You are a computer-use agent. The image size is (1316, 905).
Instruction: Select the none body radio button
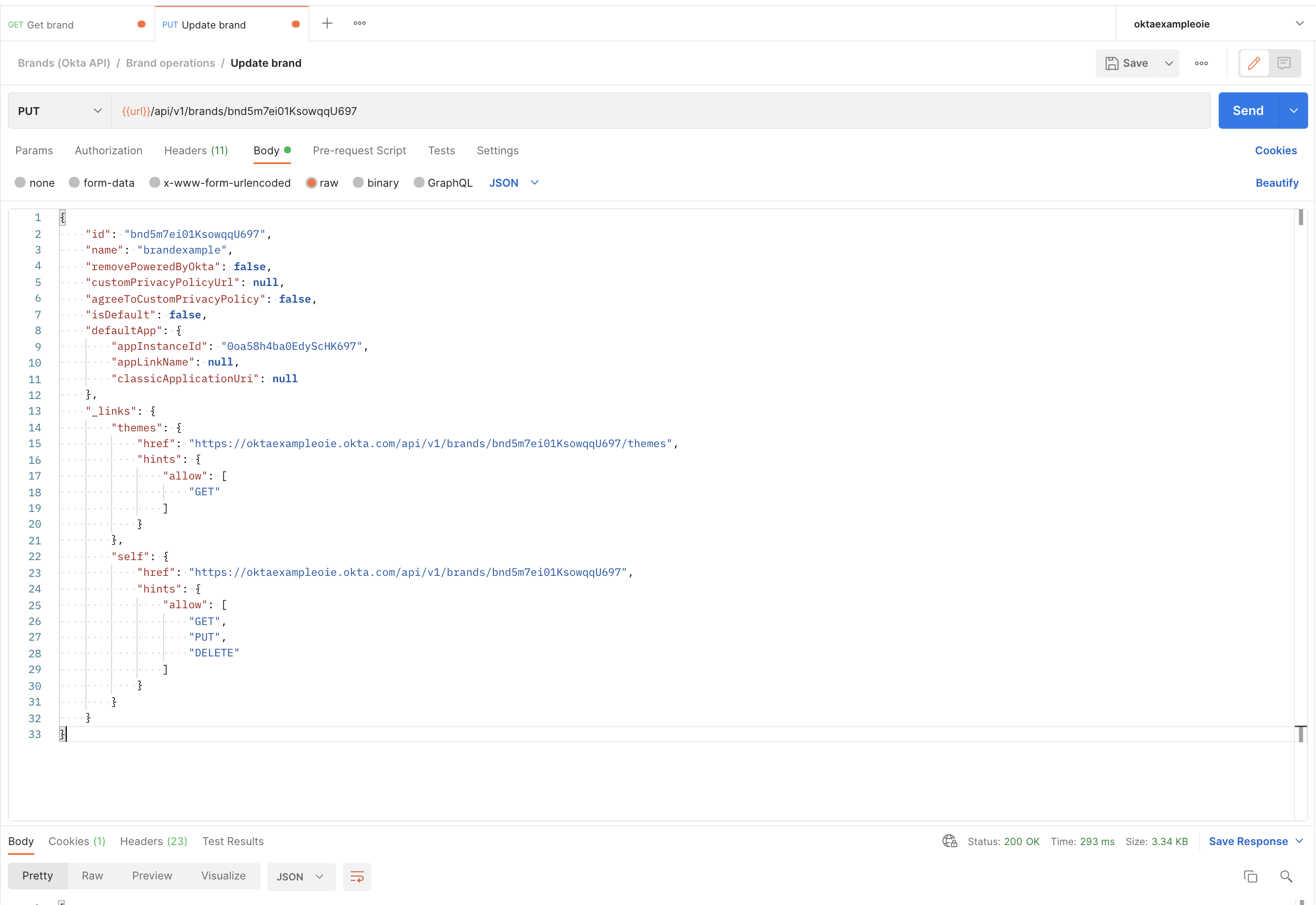point(21,183)
